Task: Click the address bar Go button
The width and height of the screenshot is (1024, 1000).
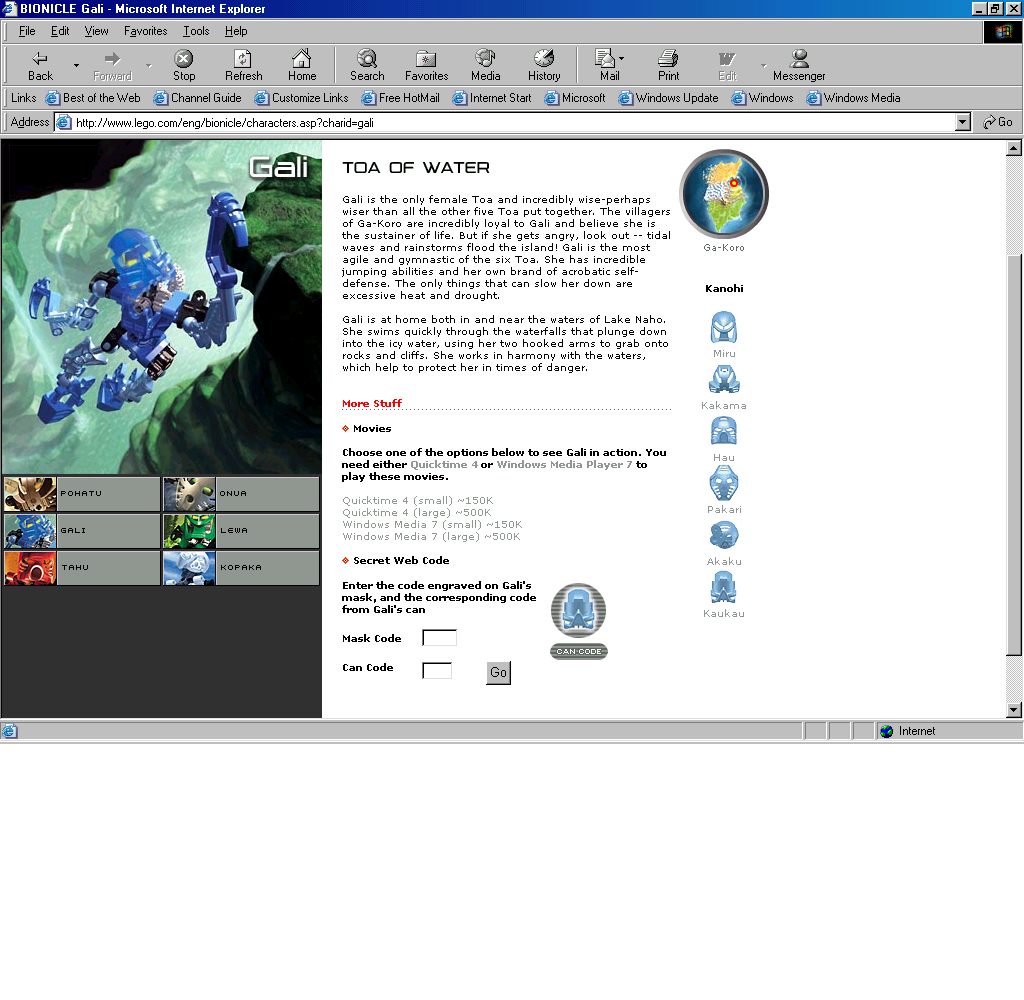Action: click(x=998, y=122)
